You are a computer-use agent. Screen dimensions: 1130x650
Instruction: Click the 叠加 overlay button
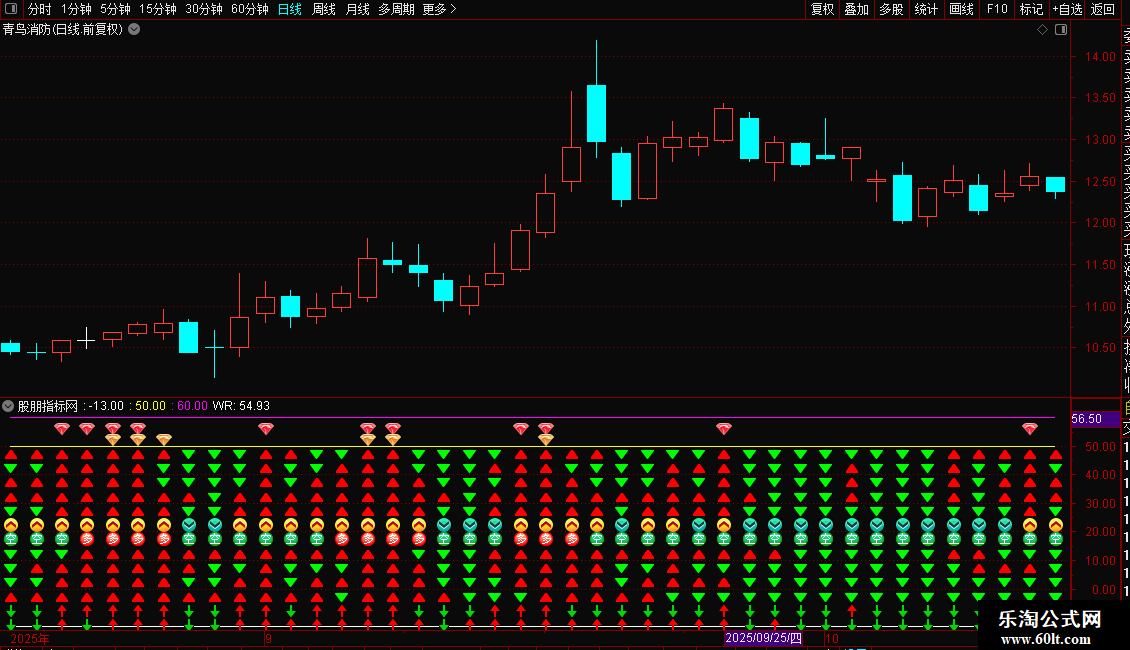857,9
